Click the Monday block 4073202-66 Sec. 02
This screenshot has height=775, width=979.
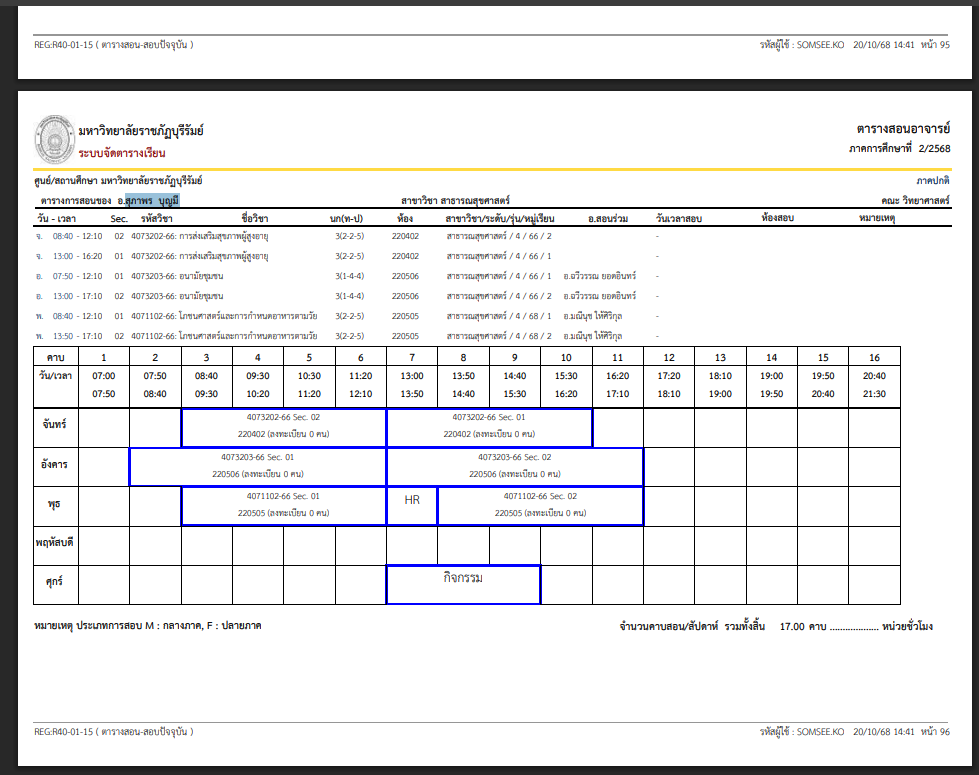point(283,428)
